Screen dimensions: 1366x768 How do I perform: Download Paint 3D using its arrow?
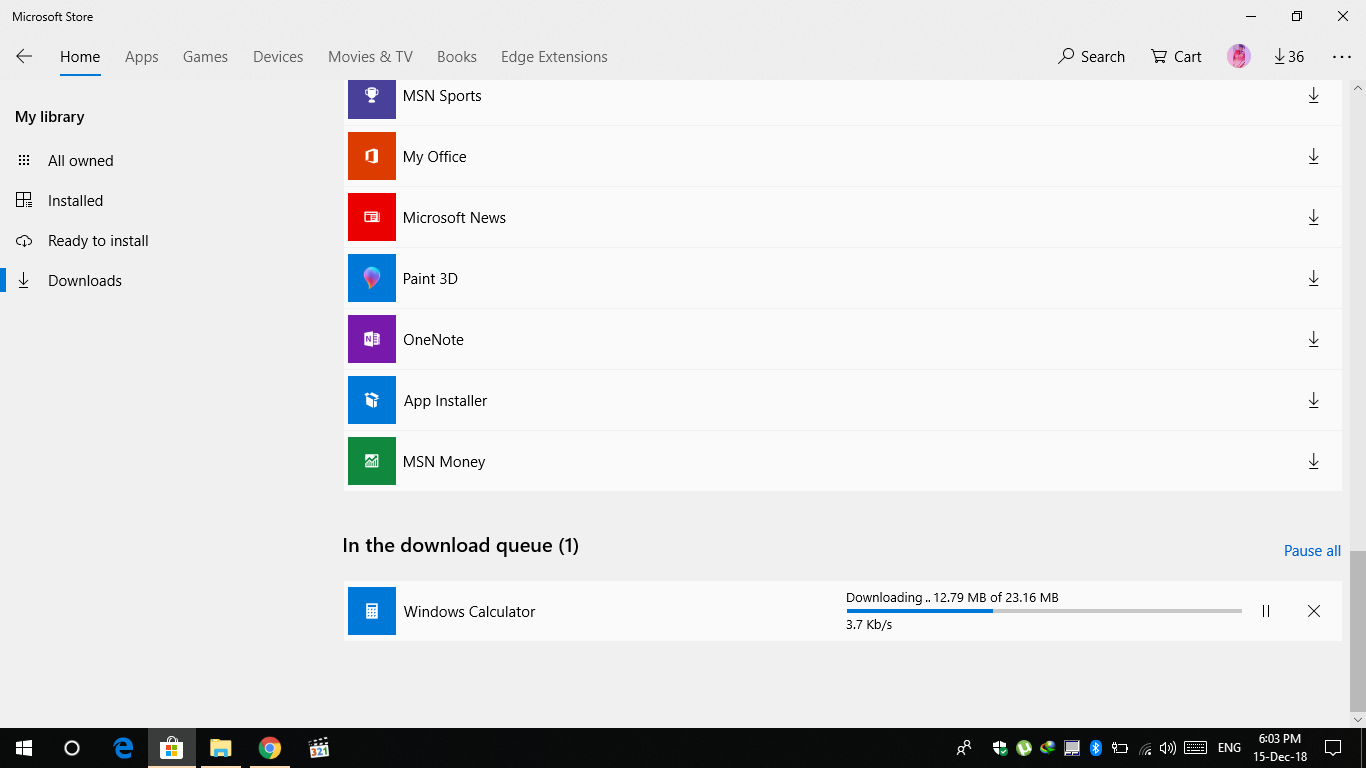[x=1314, y=278]
